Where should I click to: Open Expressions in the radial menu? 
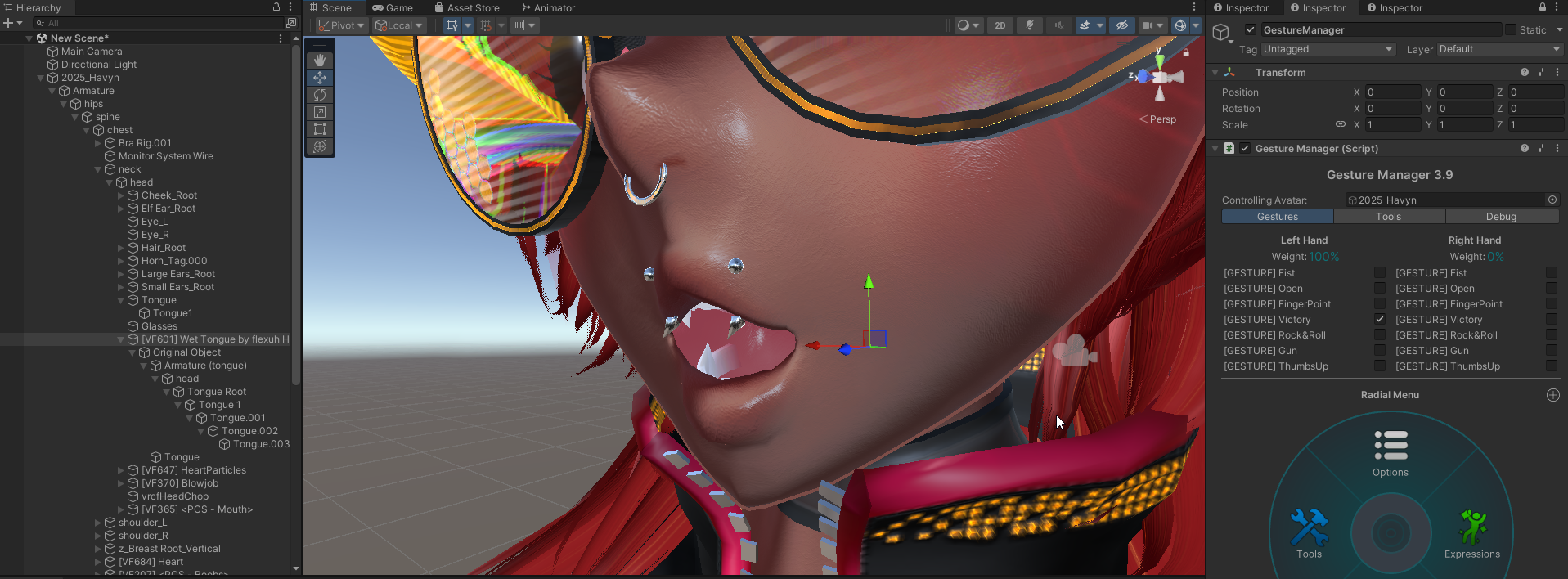tap(1471, 534)
